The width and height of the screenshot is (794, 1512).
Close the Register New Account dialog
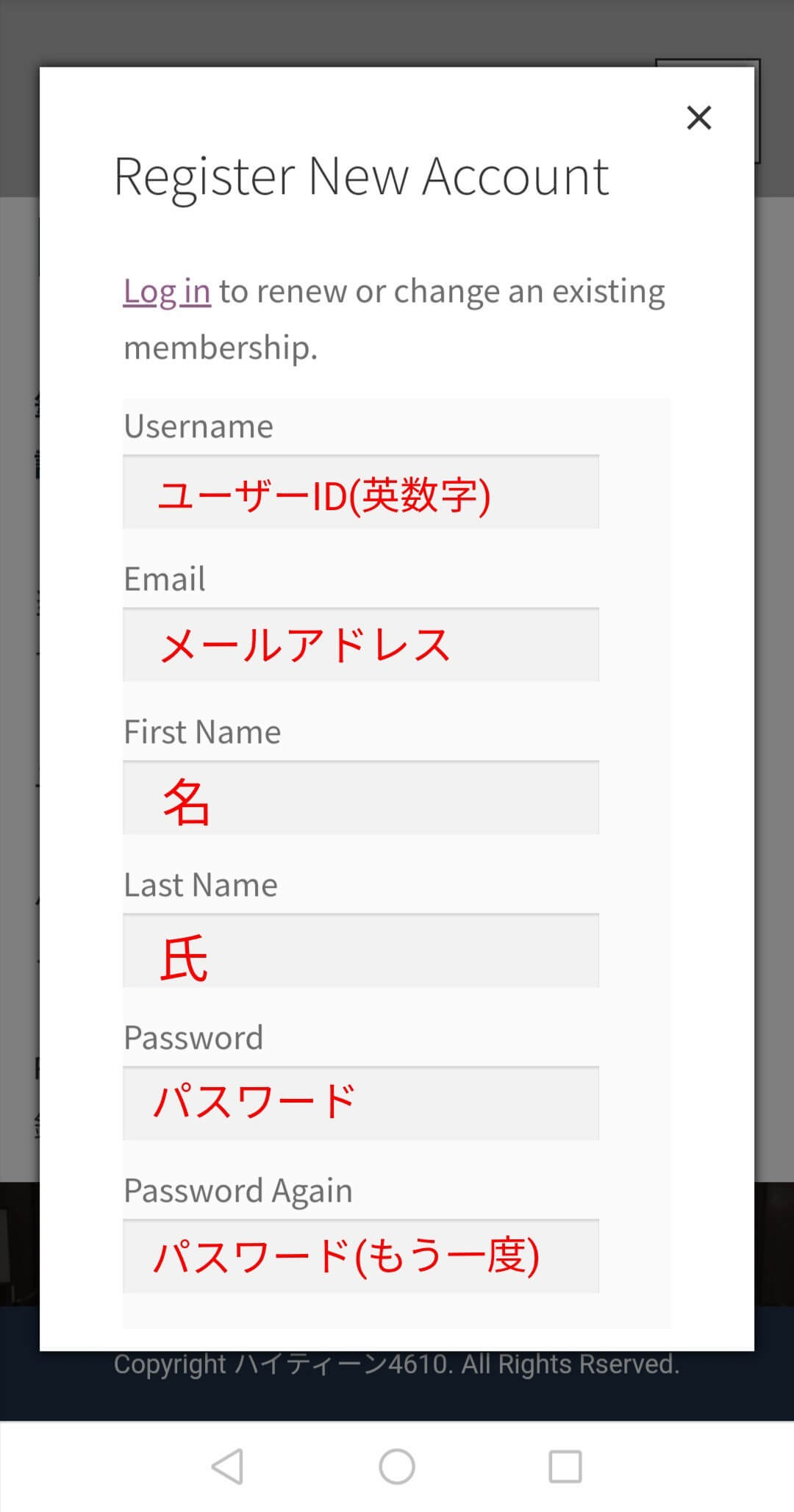(x=698, y=118)
